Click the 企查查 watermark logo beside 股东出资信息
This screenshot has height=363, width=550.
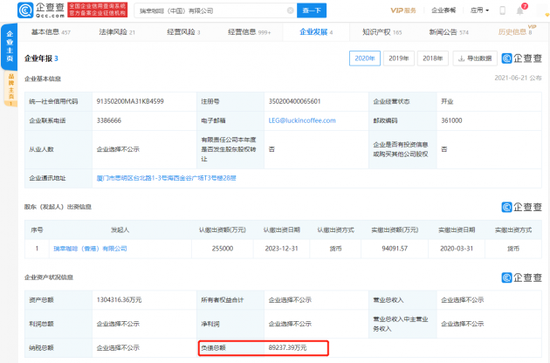(522, 207)
